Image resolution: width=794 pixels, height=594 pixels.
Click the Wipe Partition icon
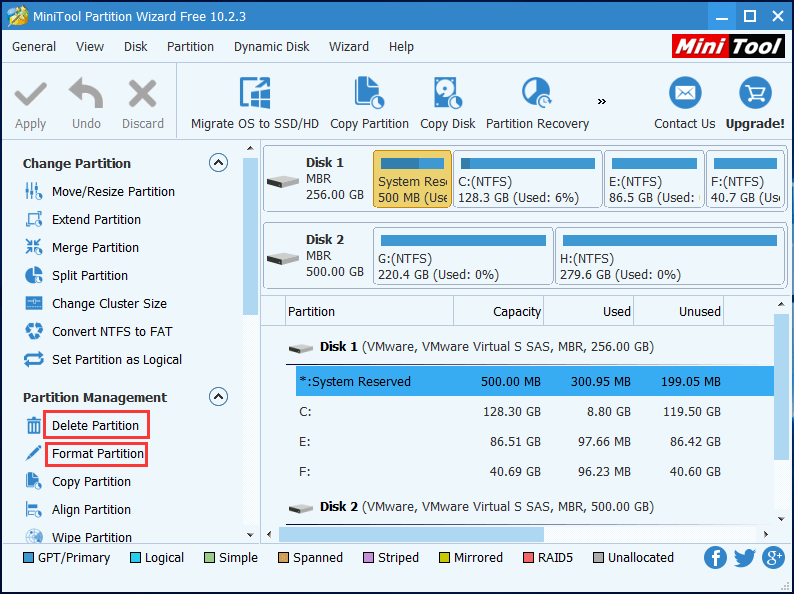[x=33, y=536]
